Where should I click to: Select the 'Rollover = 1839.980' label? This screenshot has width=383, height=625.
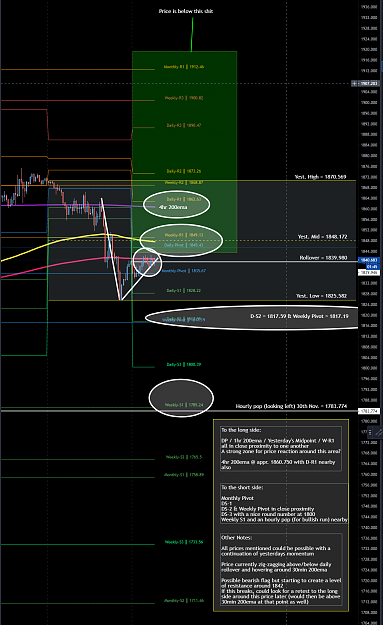click(x=323, y=258)
